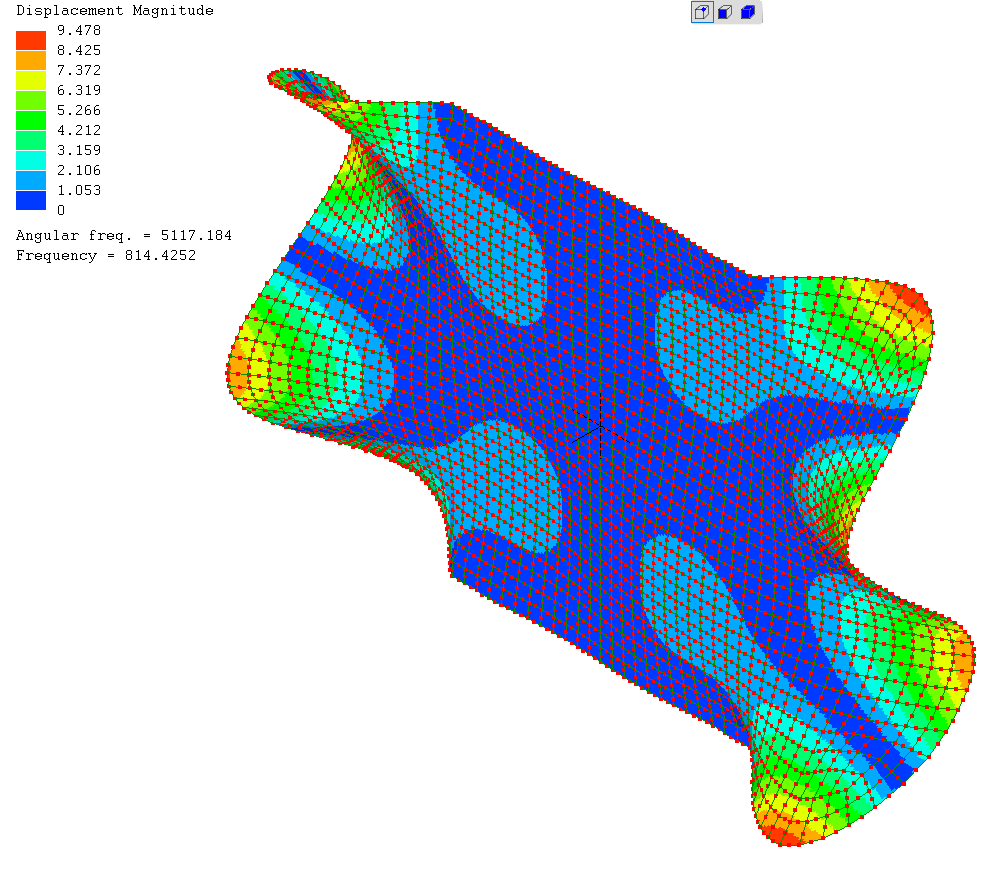
Task: Click the minimum value 0 label
Action: [x=61, y=210]
